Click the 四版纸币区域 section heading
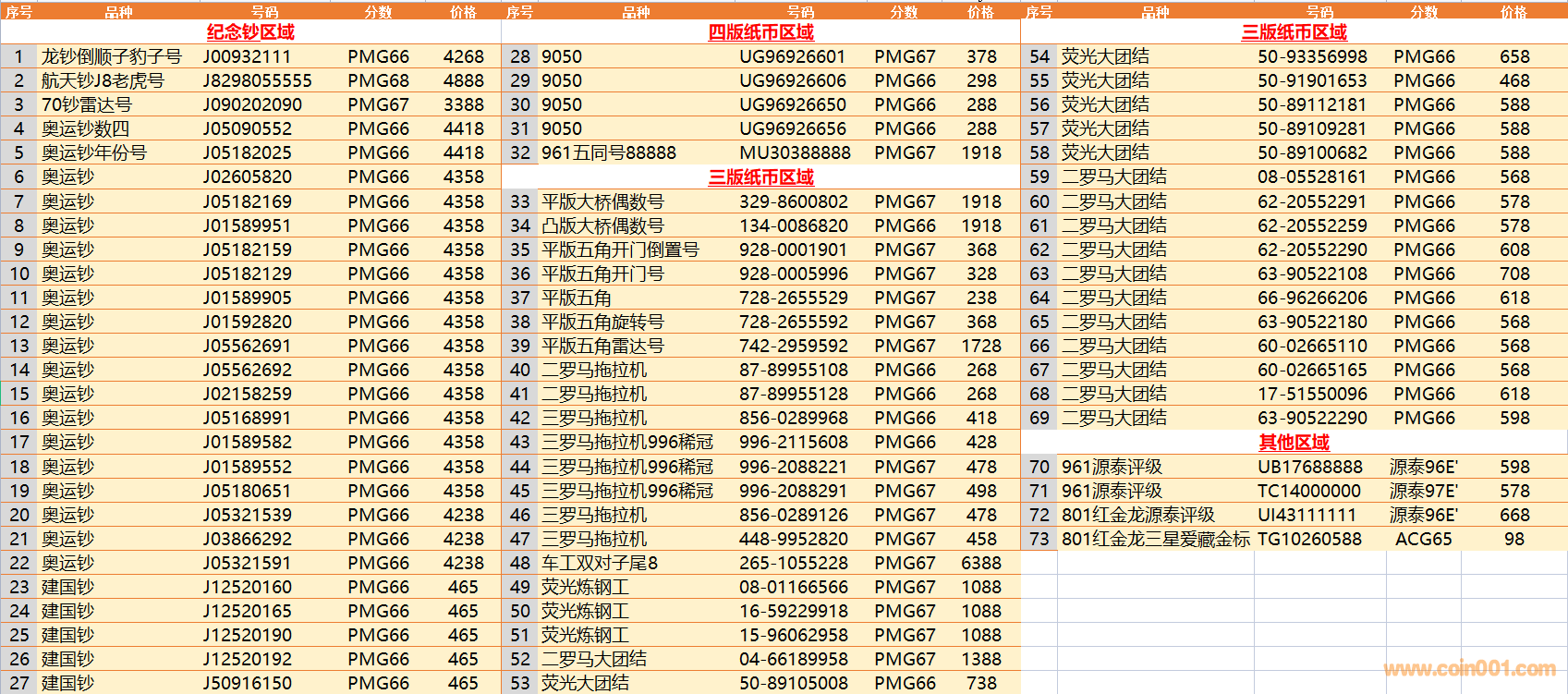 [760, 32]
